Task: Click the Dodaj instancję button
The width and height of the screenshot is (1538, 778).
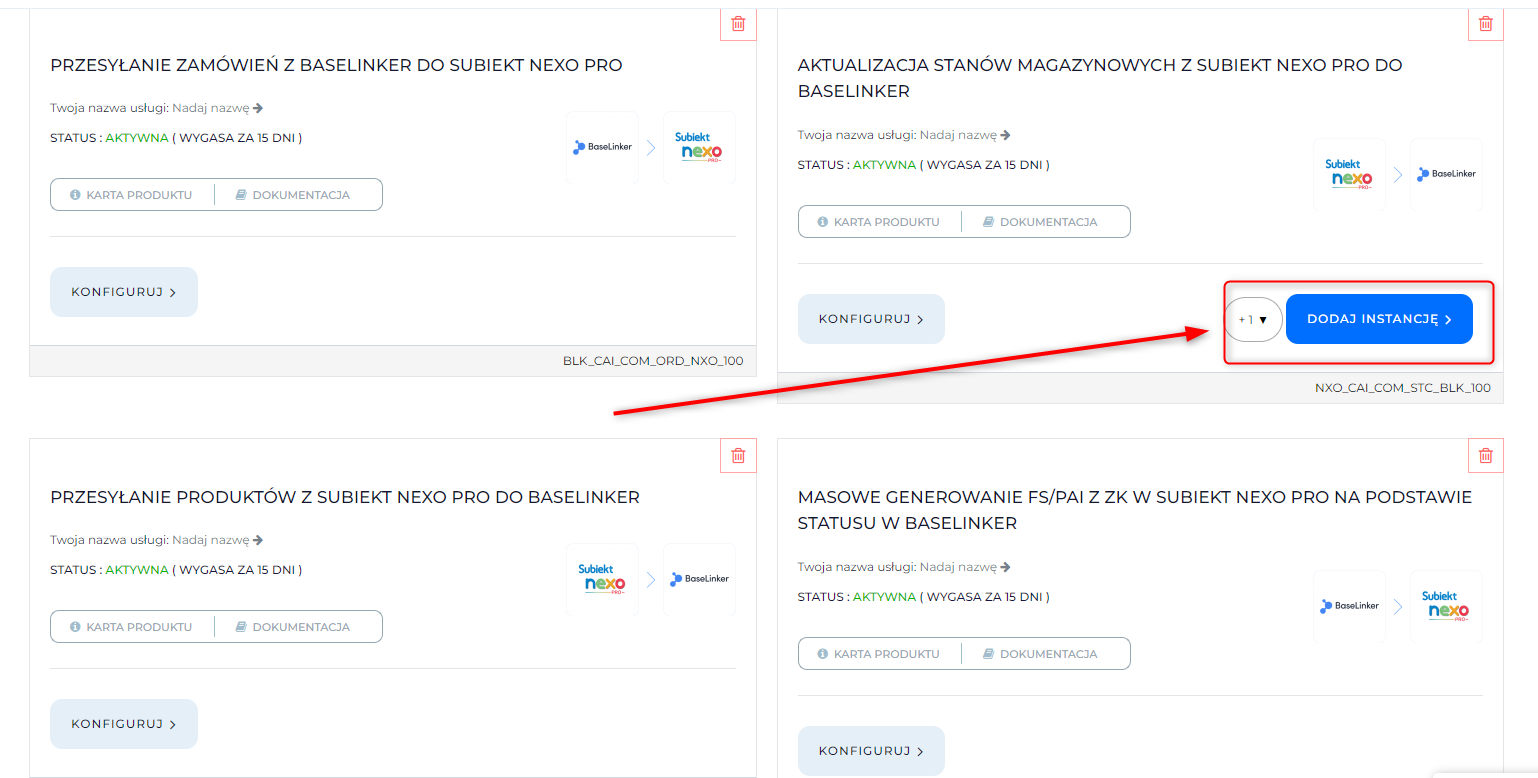Action: click(1379, 319)
